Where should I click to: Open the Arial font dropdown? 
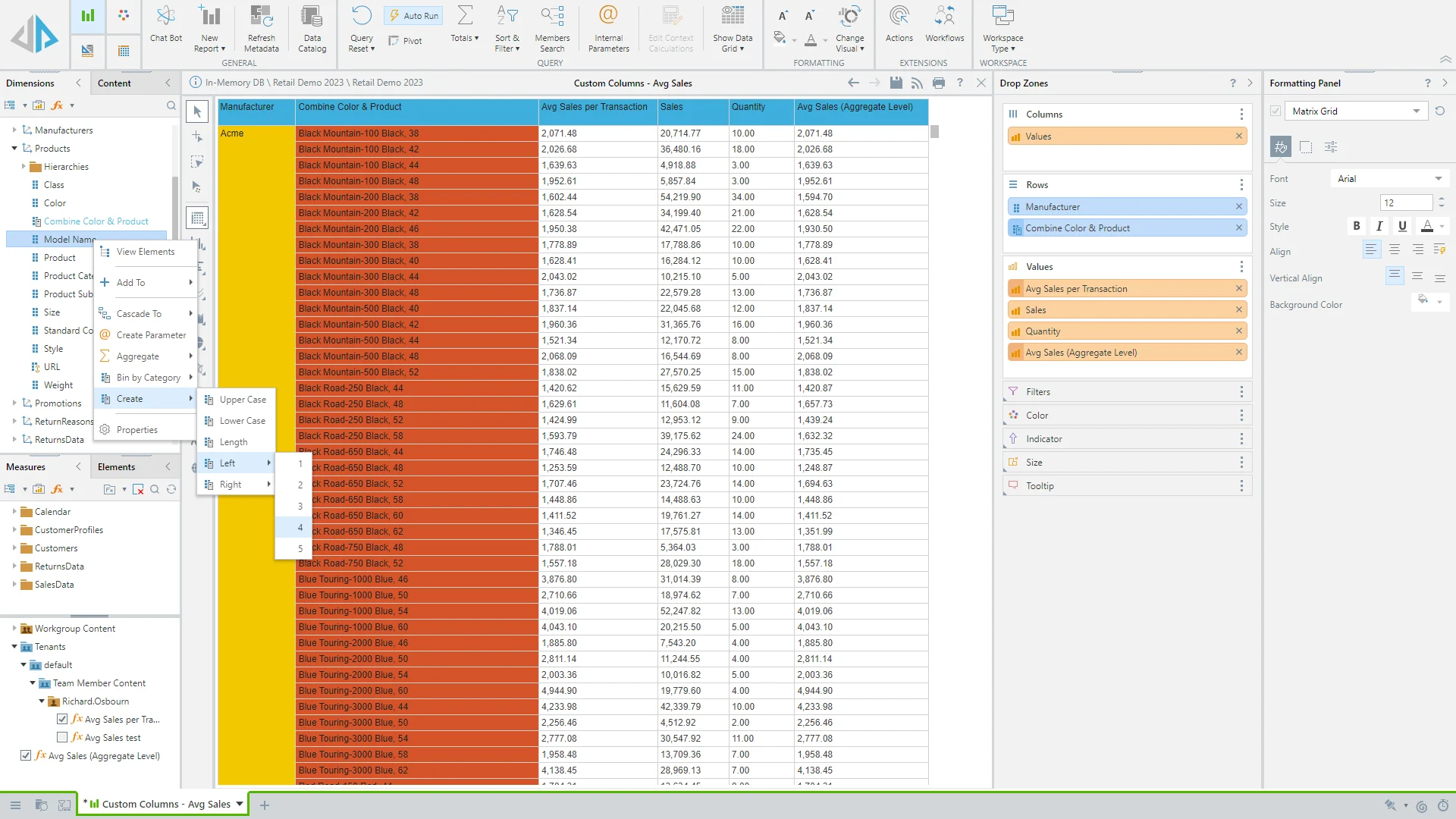point(1438,179)
